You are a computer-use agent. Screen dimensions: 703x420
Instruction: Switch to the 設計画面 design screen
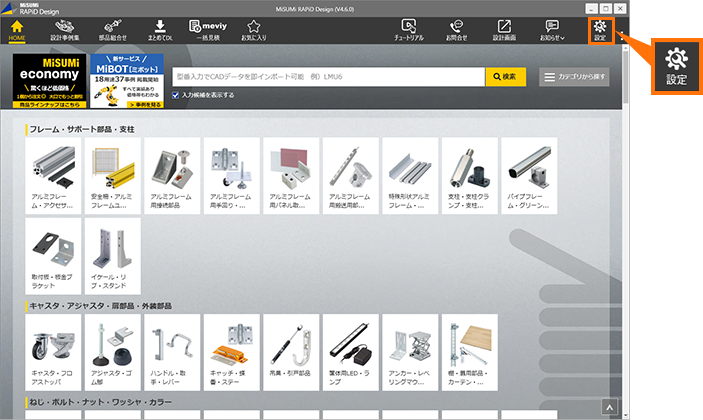504,29
